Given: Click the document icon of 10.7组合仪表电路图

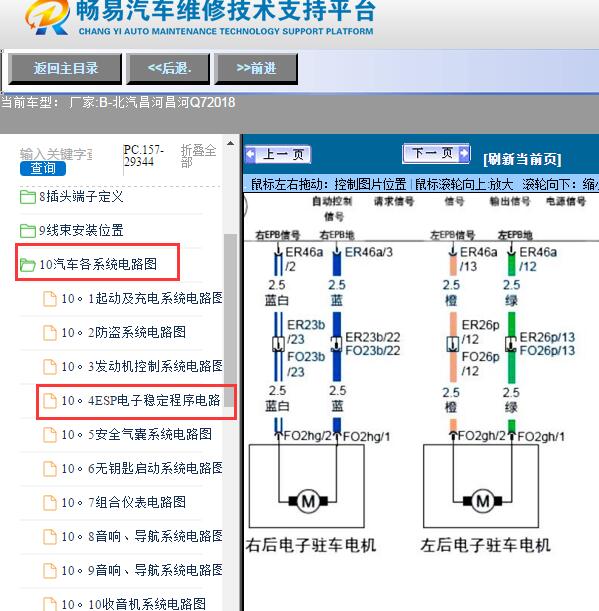Looking at the screenshot, I should point(49,503).
